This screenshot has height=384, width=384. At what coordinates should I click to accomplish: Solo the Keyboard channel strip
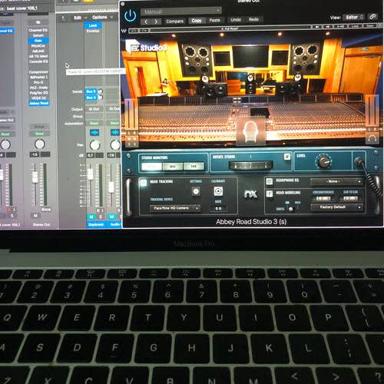point(100,217)
